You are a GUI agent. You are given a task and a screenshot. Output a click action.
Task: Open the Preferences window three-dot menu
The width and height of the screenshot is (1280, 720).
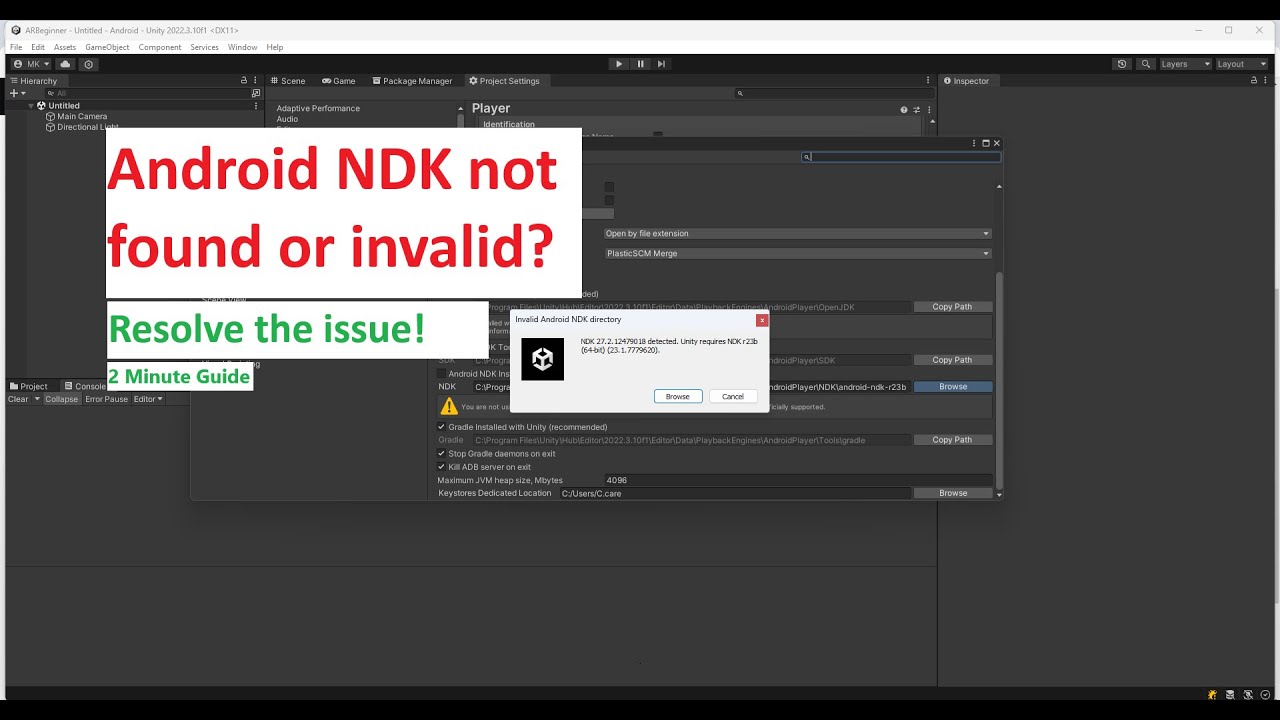(x=974, y=143)
